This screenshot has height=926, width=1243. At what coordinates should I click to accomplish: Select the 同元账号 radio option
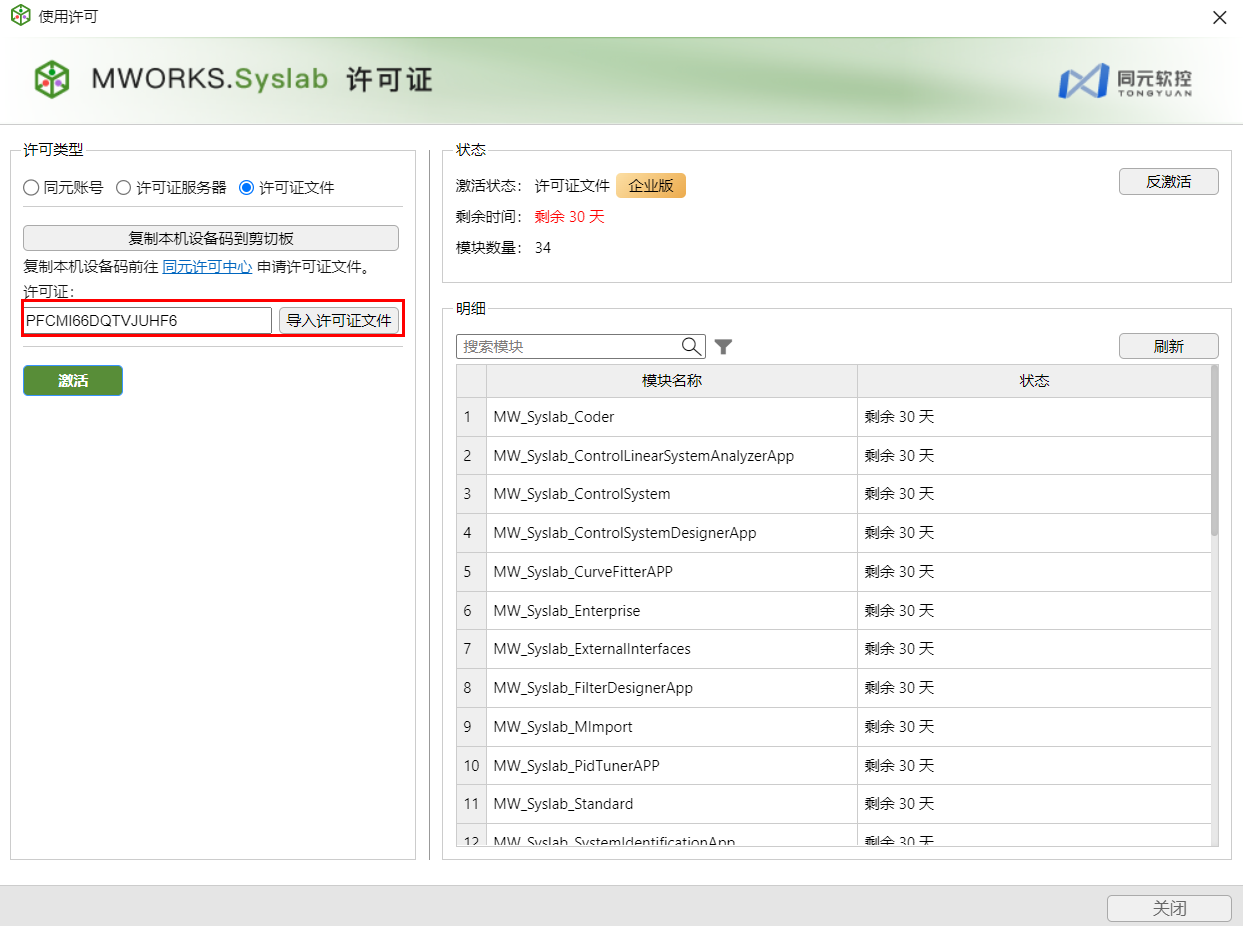click(x=32, y=187)
